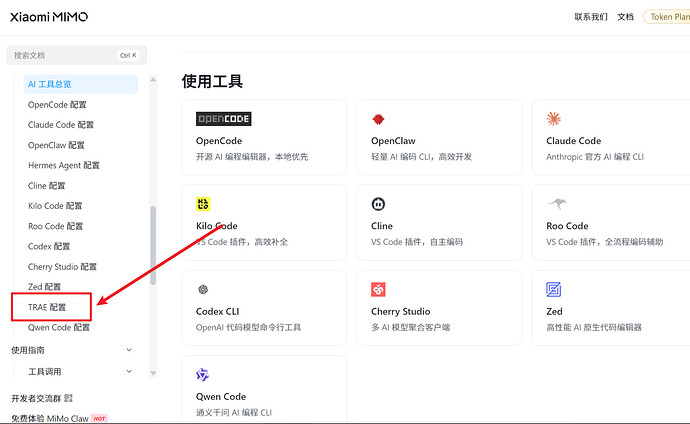Screen dimensions: 690x424
Task: Click the Codex CLI icon
Action: [x=203, y=289]
